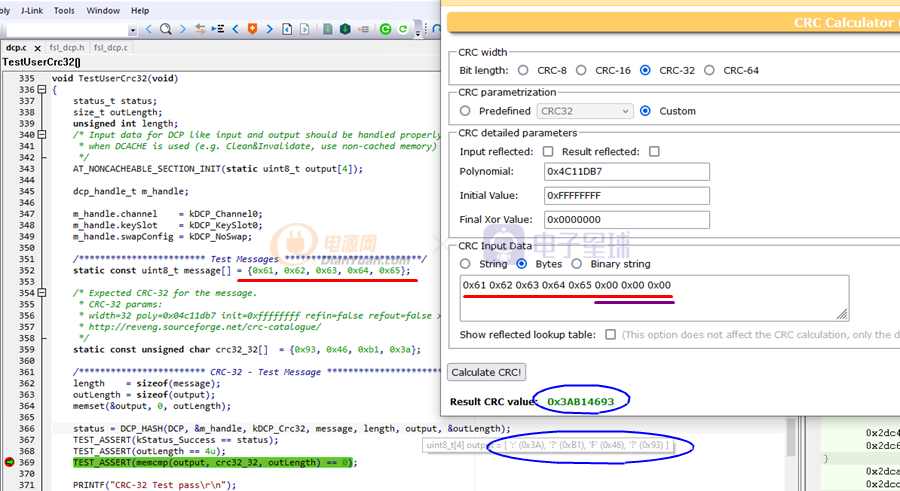Open the J-Link menu
Image resolution: width=900 pixels, height=491 pixels.
pyautogui.click(x=31, y=10)
